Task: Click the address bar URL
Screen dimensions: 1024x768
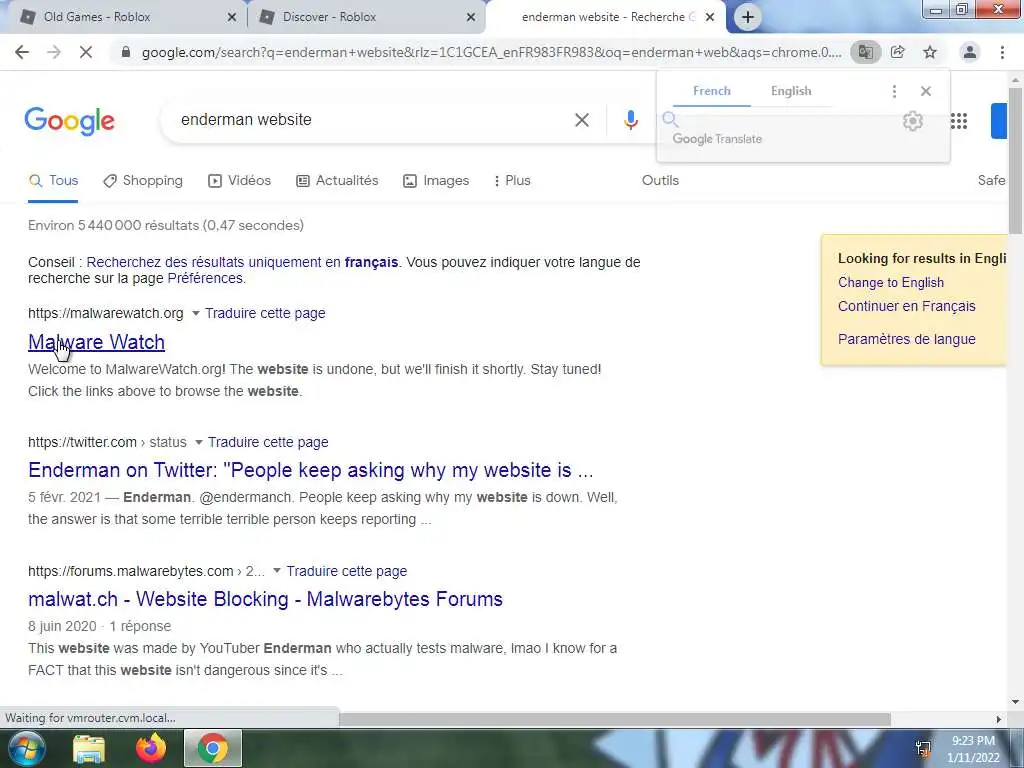Action: coord(491,52)
